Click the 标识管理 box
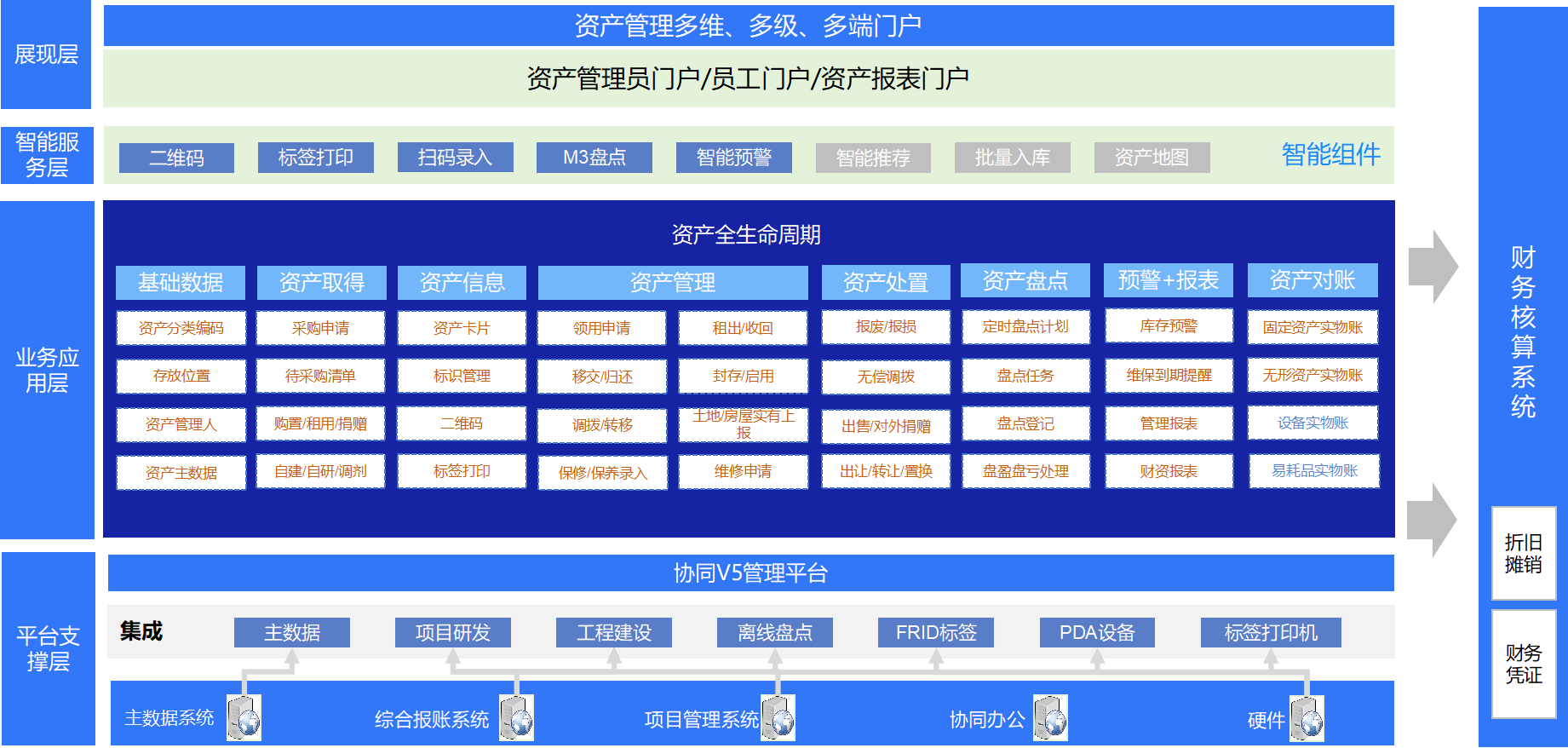This screenshot has height=748, width=1568. [x=462, y=376]
